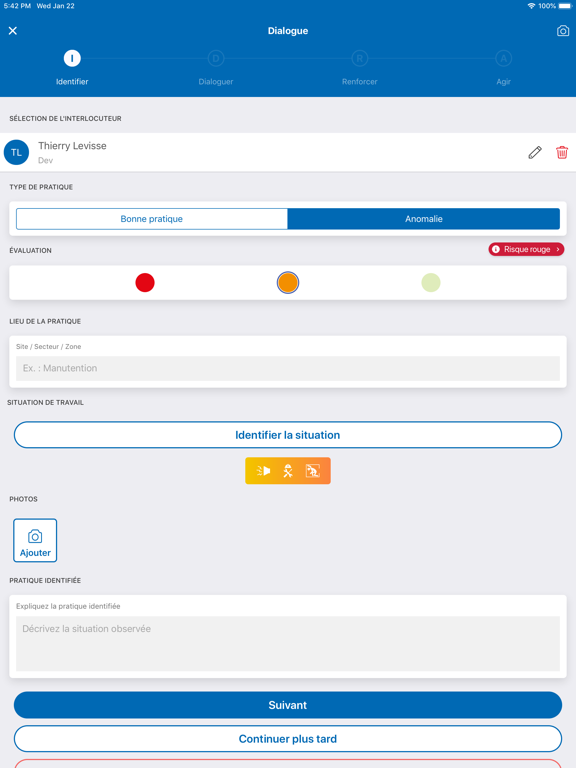576x768 pixels.
Task: Tap the Wi-Fi icon in status bar
Action: [531, 6]
